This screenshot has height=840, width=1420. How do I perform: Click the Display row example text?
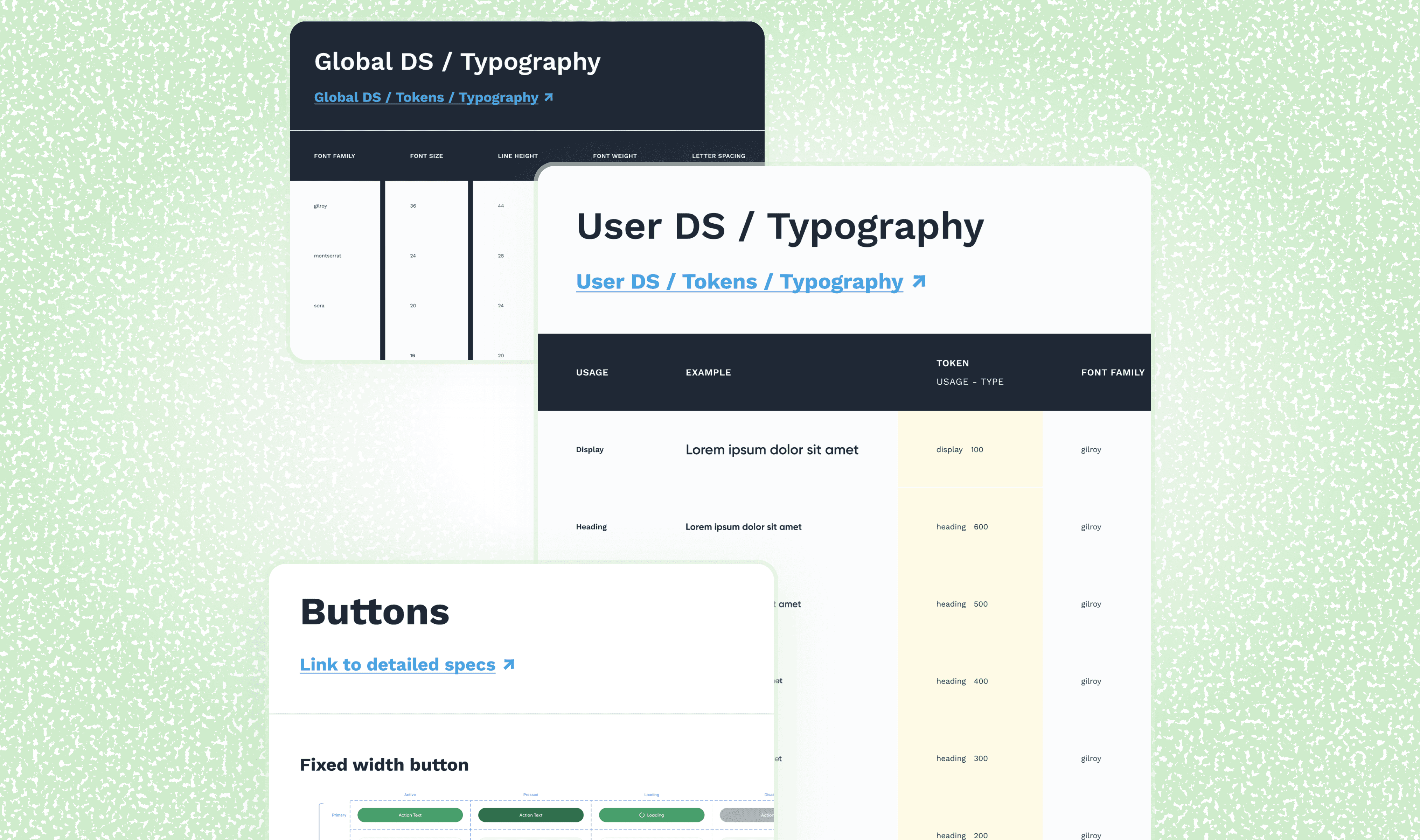(x=771, y=449)
